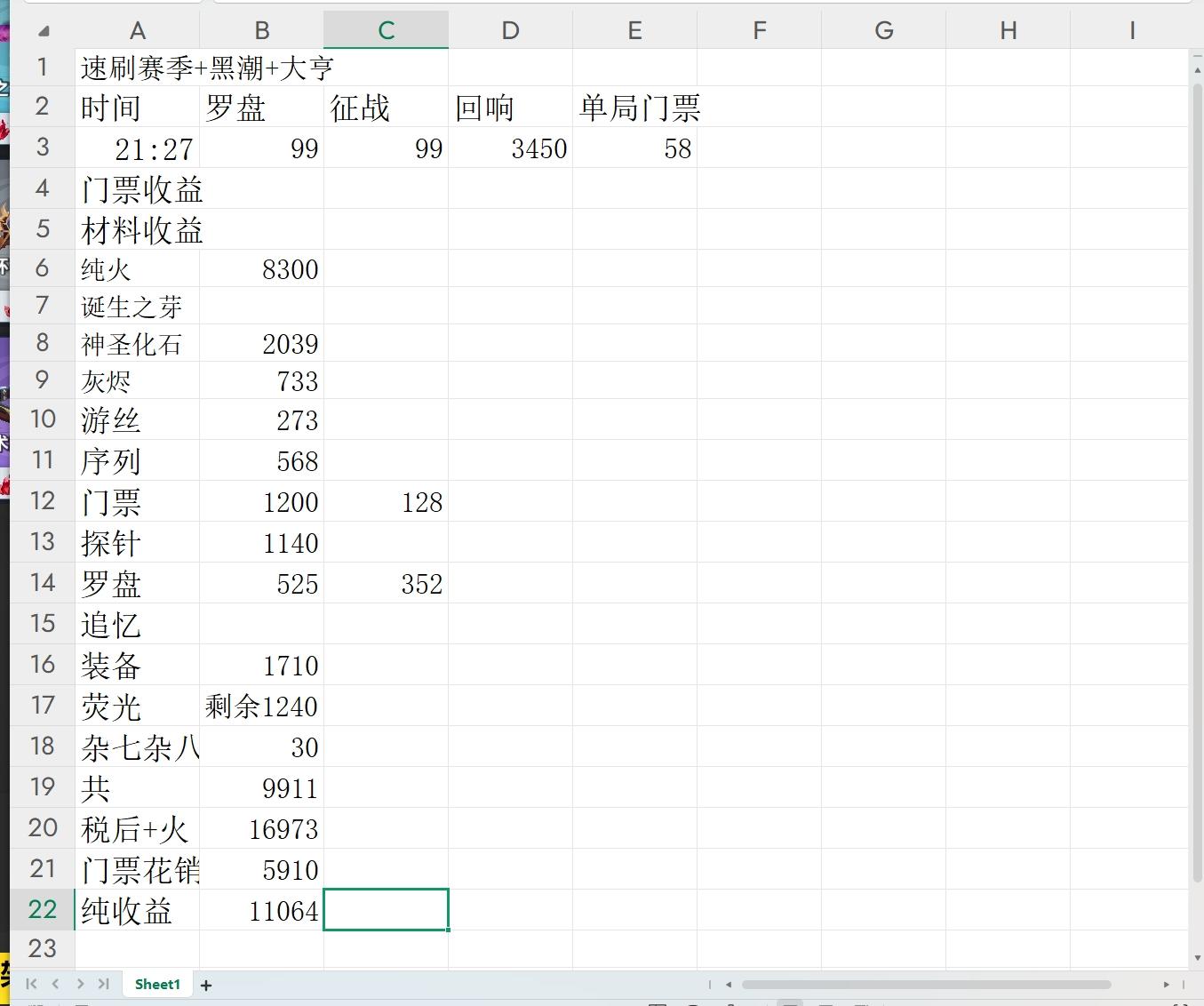This screenshot has height=1006, width=1204.
Task: Select column C header
Action: 386,31
